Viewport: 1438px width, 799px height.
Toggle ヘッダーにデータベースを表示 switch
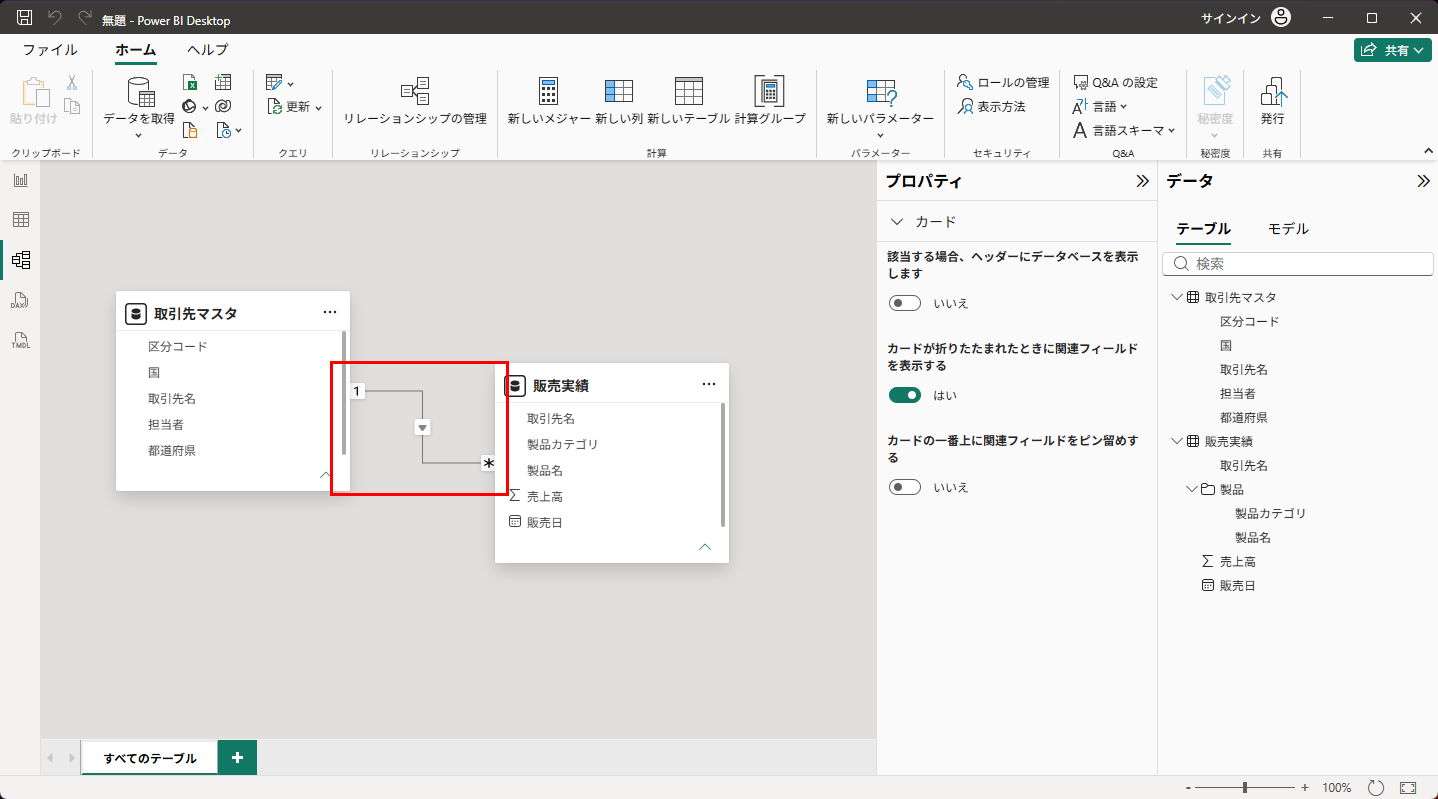point(905,303)
